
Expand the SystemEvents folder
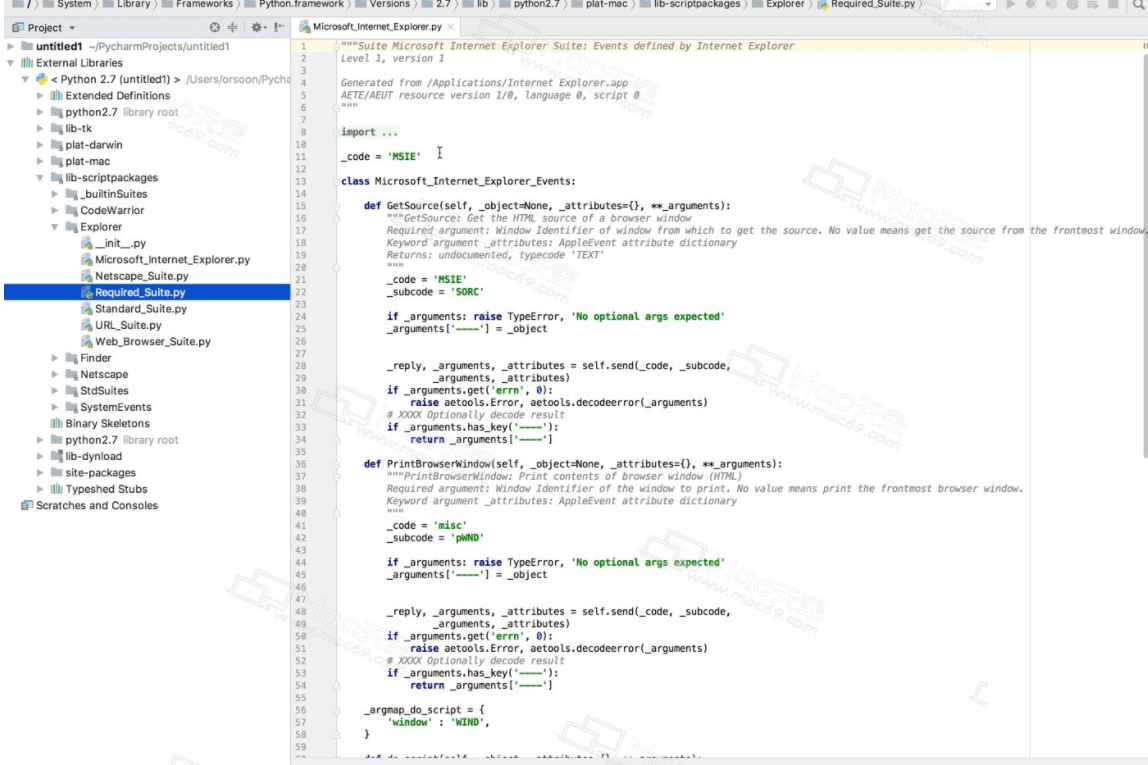point(54,407)
